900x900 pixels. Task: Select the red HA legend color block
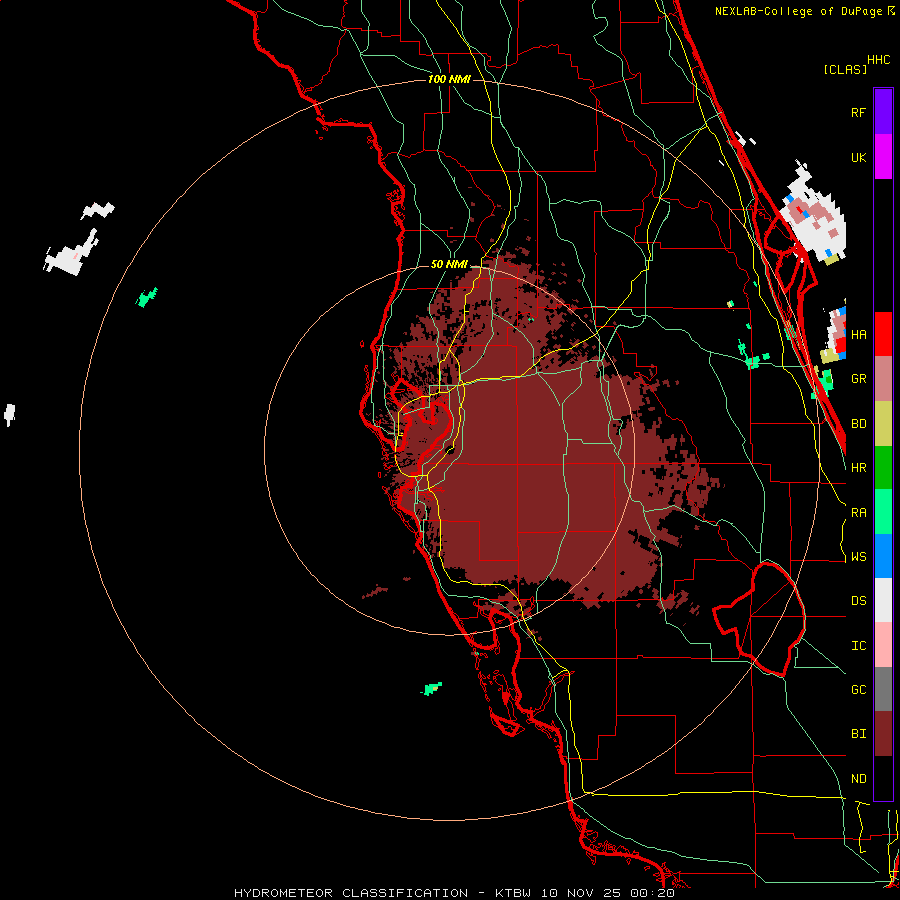(883, 334)
